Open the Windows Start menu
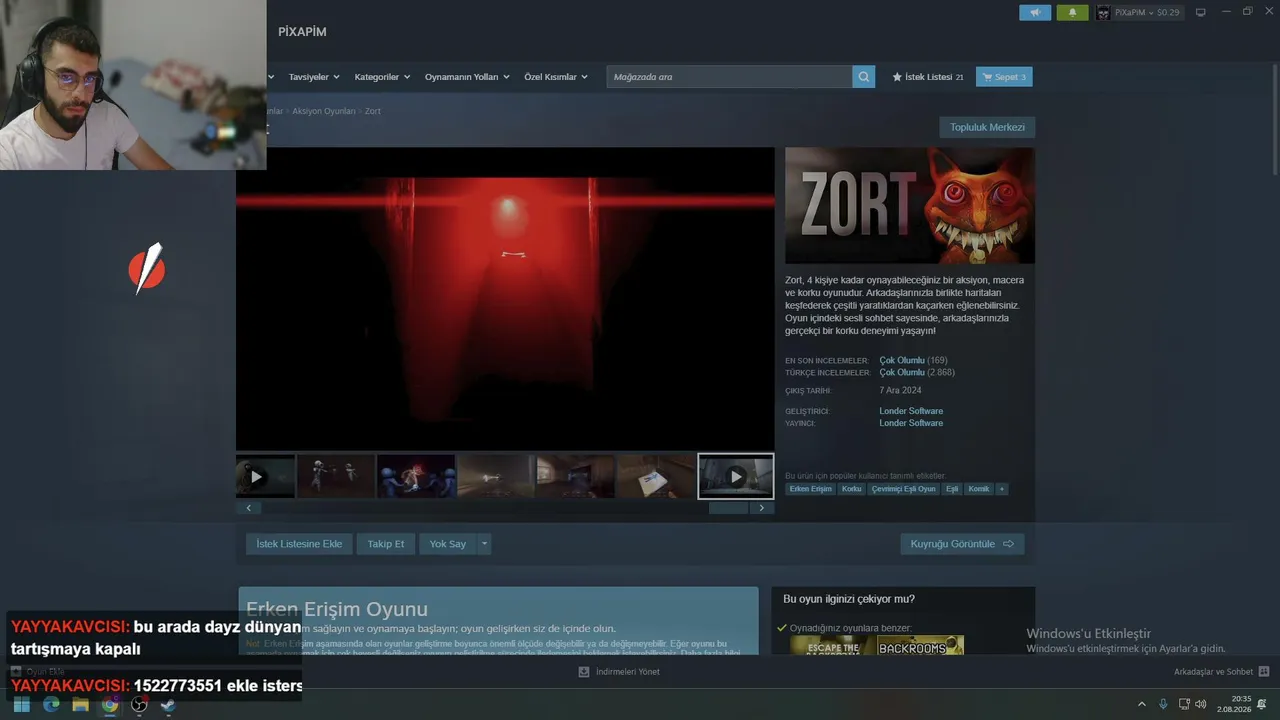Image resolution: width=1280 pixels, height=720 pixels. [x=21, y=704]
